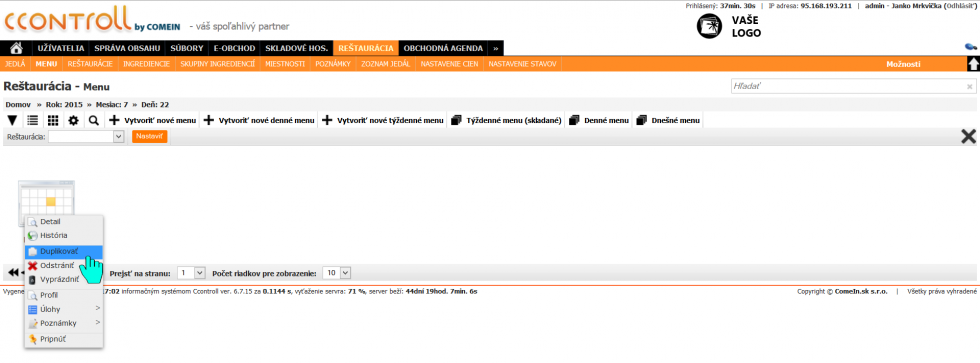
Task: Open the settings gear icon
Action: point(73,120)
